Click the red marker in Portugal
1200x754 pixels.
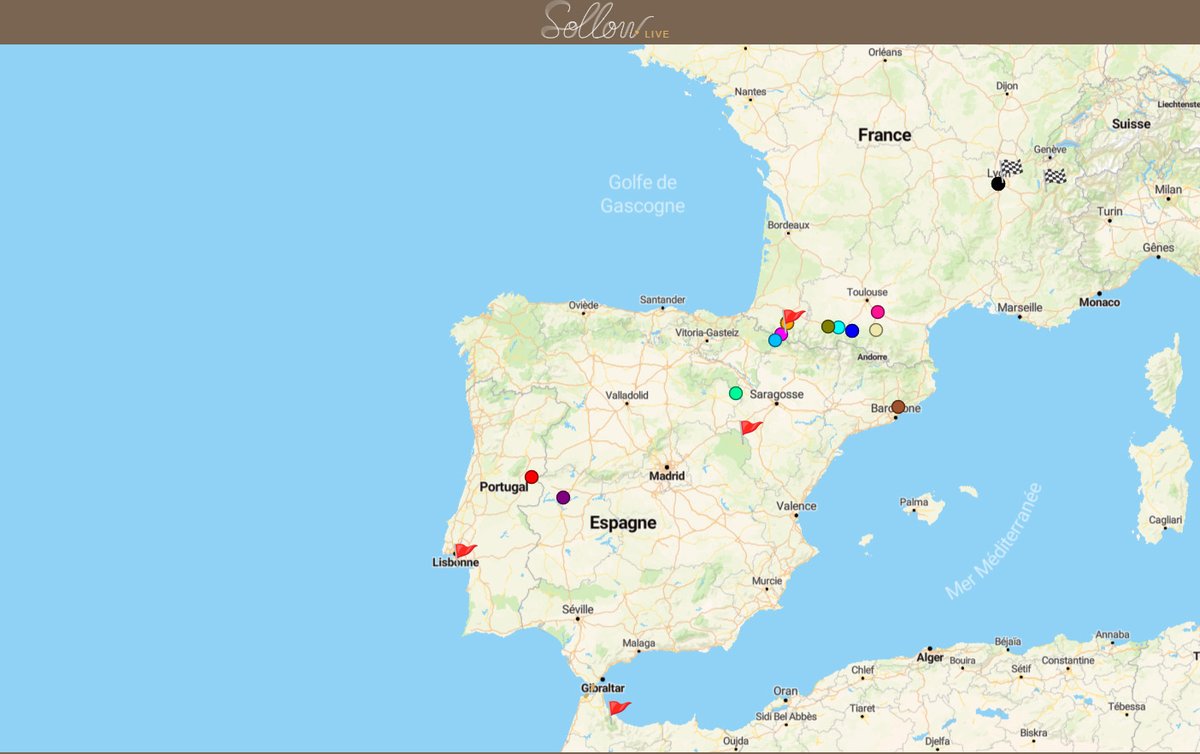531,475
